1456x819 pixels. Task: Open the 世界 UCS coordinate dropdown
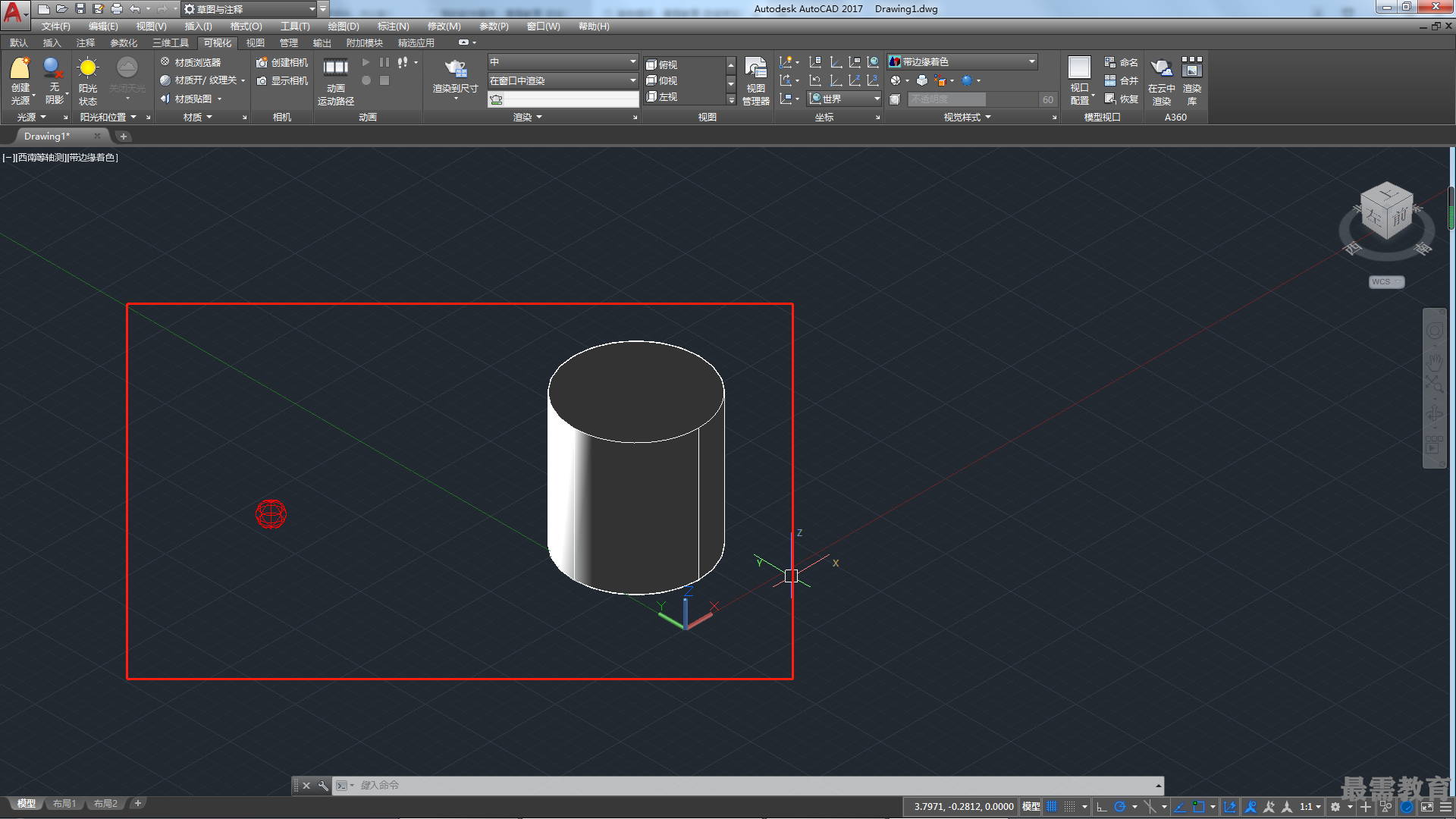click(x=845, y=99)
